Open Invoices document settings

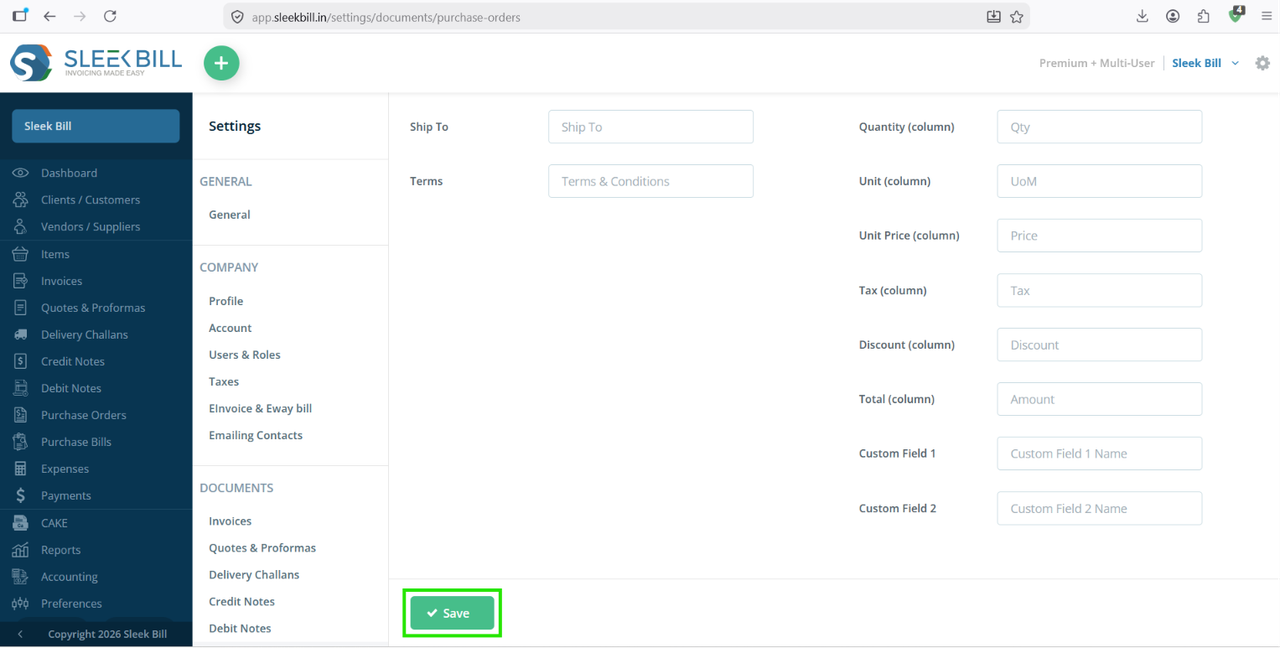[230, 521]
